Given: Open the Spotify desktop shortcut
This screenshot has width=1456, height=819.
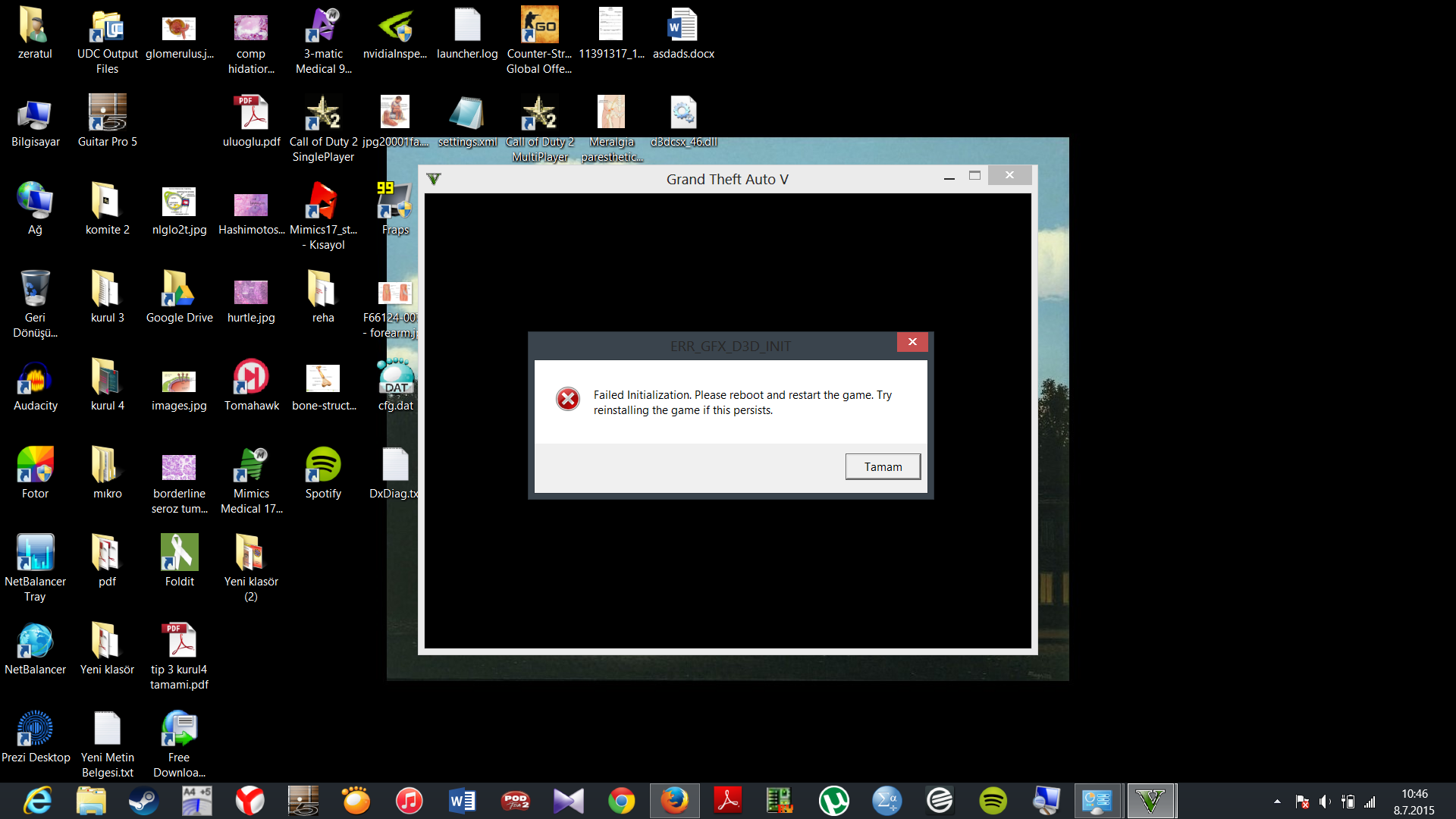Looking at the screenshot, I should (323, 473).
